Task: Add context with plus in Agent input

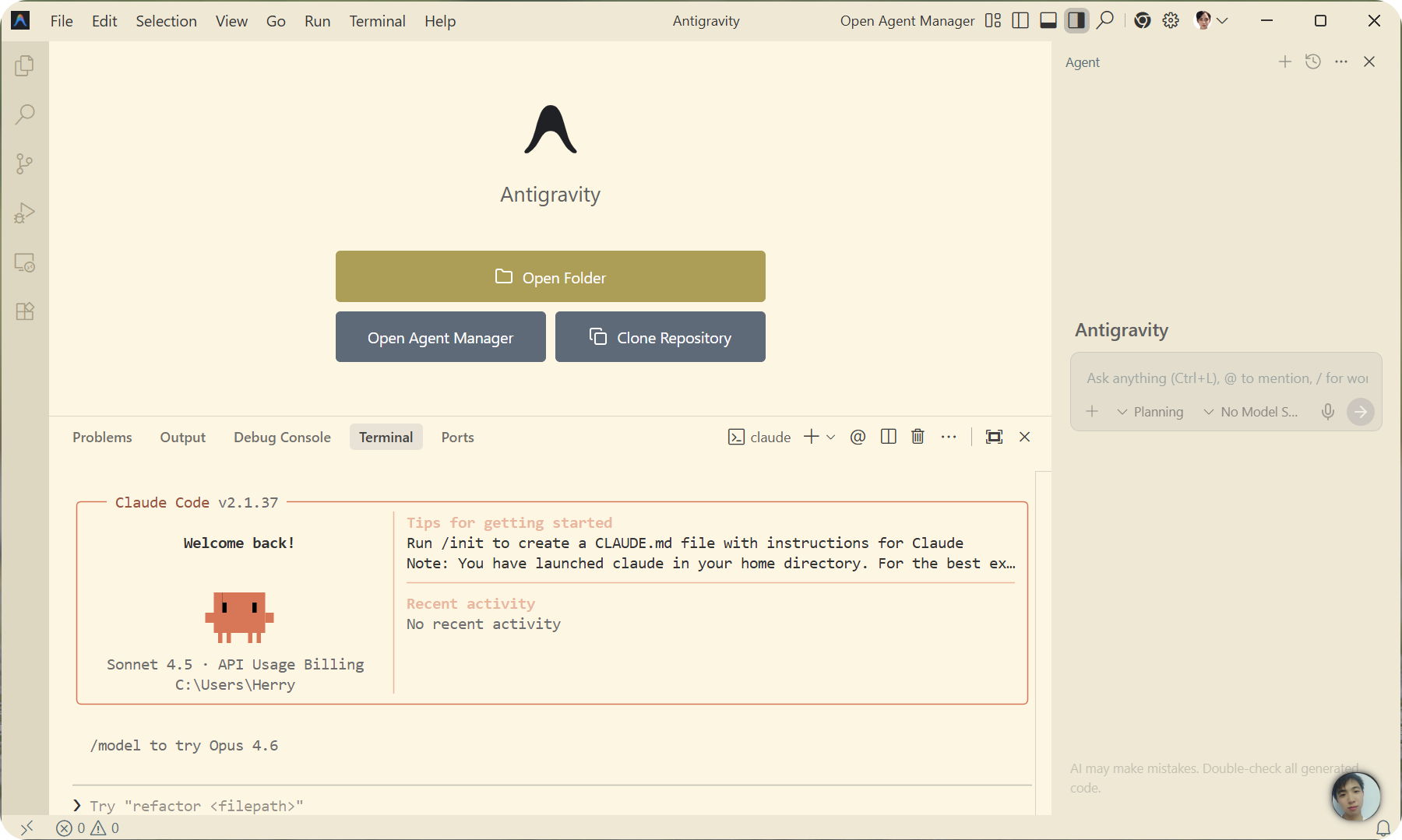Action: [1092, 411]
